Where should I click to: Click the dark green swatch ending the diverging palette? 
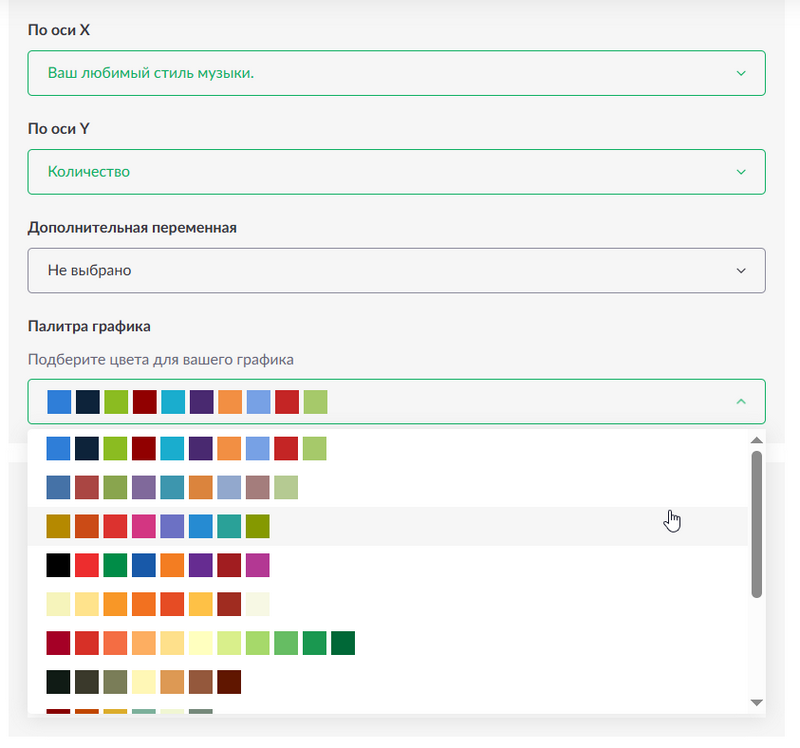pyautogui.click(x=343, y=643)
